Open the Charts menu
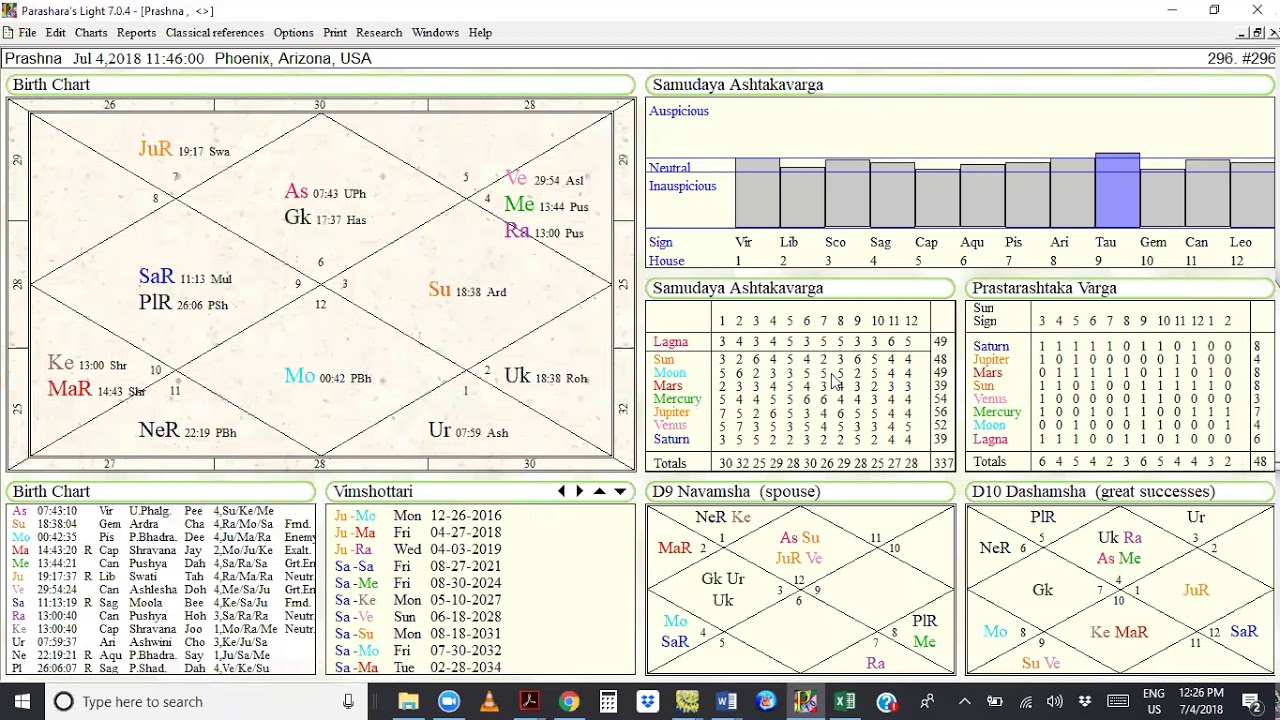Image resolution: width=1280 pixels, height=720 pixels. 91,33
